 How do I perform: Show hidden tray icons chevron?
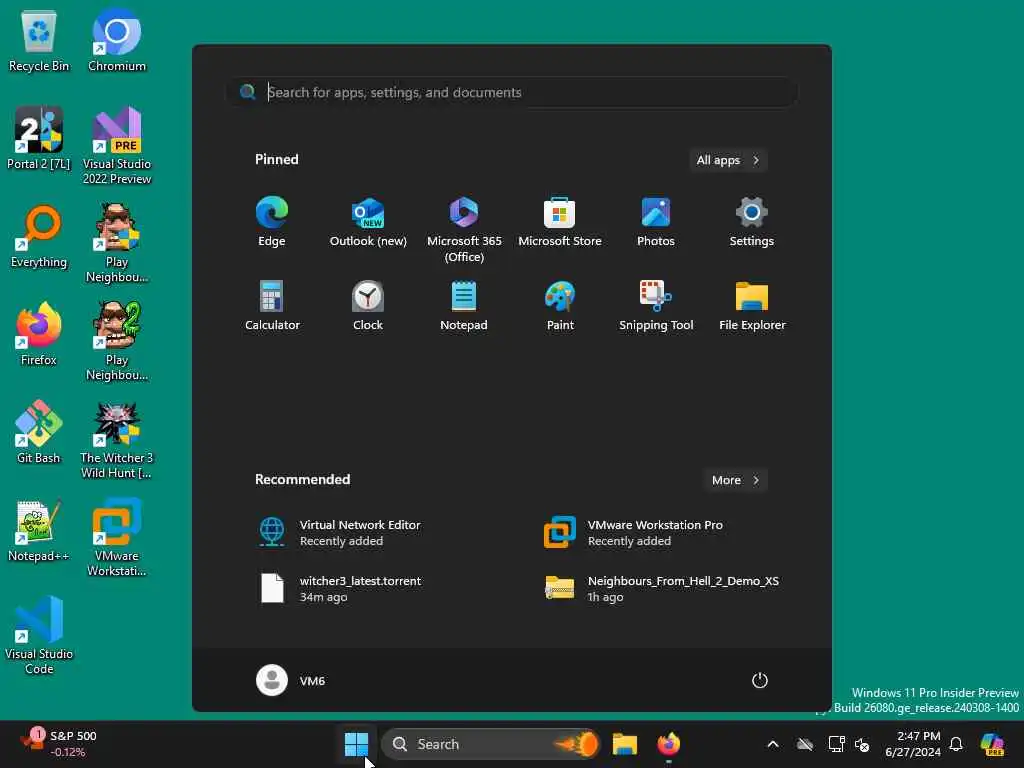click(x=773, y=744)
